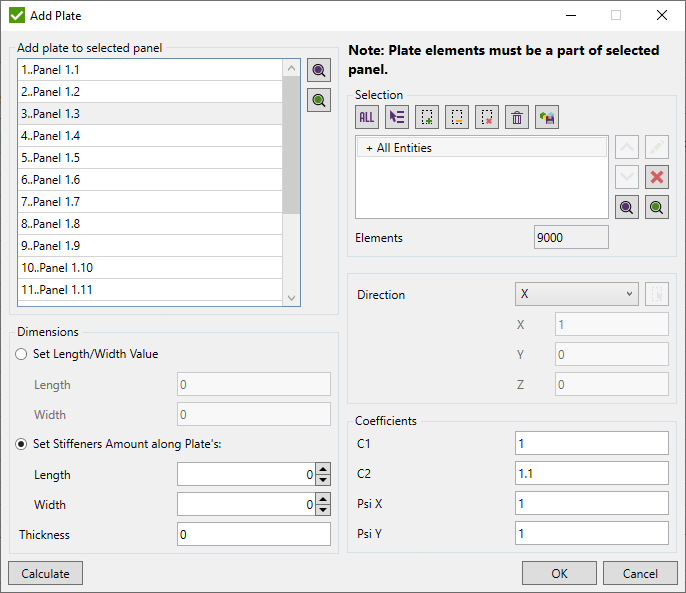The width and height of the screenshot is (686, 593).
Task: Select Panel 1.5 in the list
Action: pyautogui.click(x=150, y=158)
